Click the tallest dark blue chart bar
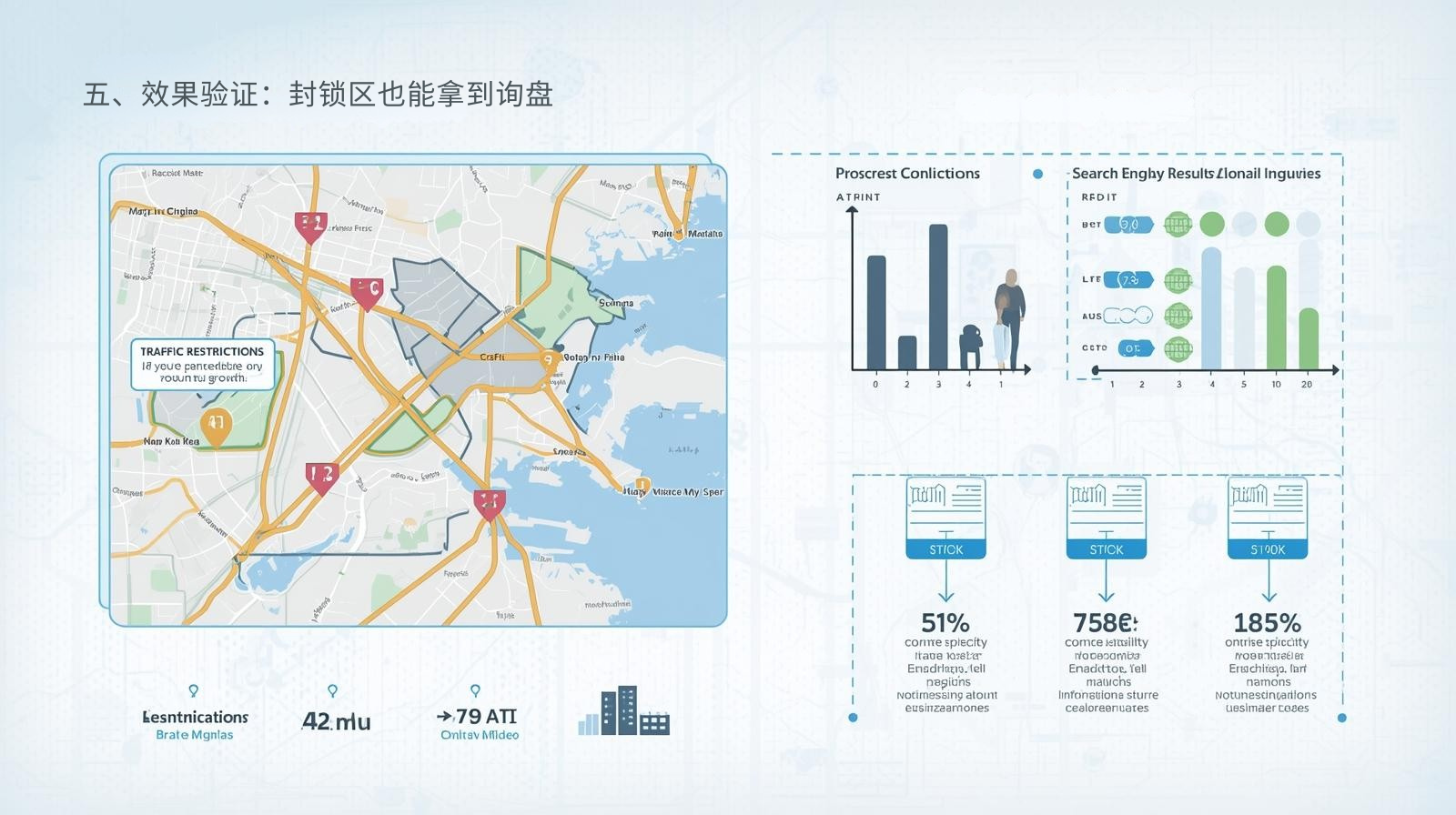Image resolution: width=1456 pixels, height=815 pixels. [x=937, y=297]
